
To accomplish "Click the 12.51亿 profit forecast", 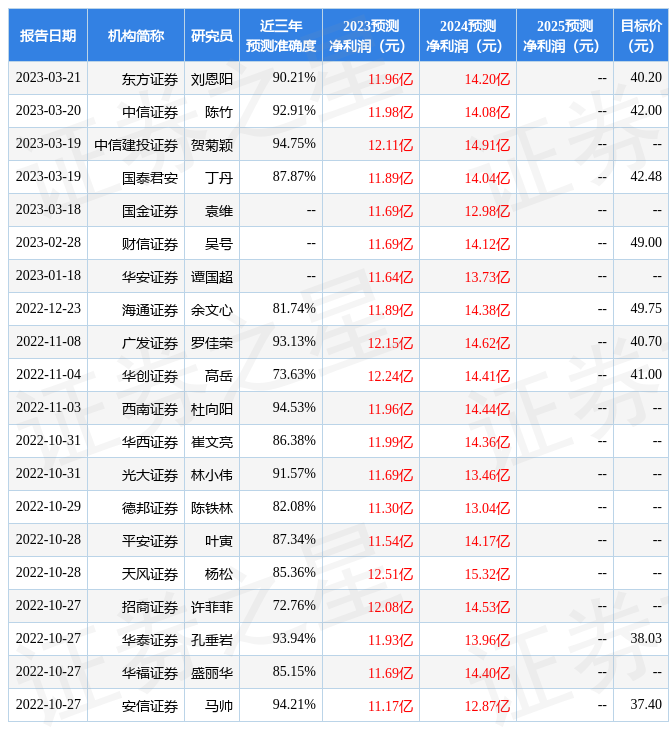I will tap(390, 574).
